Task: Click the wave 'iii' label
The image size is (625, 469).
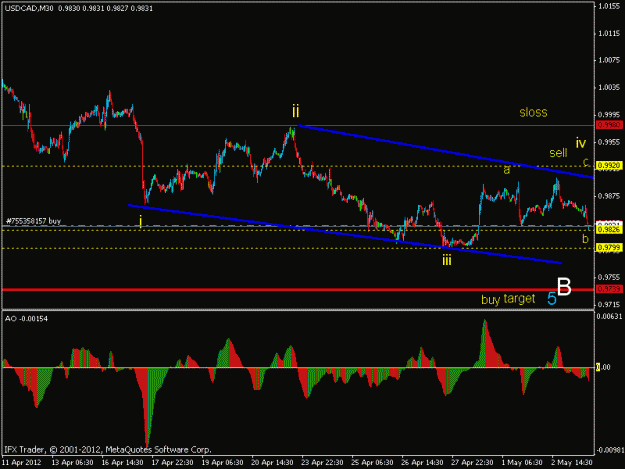Action: pos(447,261)
